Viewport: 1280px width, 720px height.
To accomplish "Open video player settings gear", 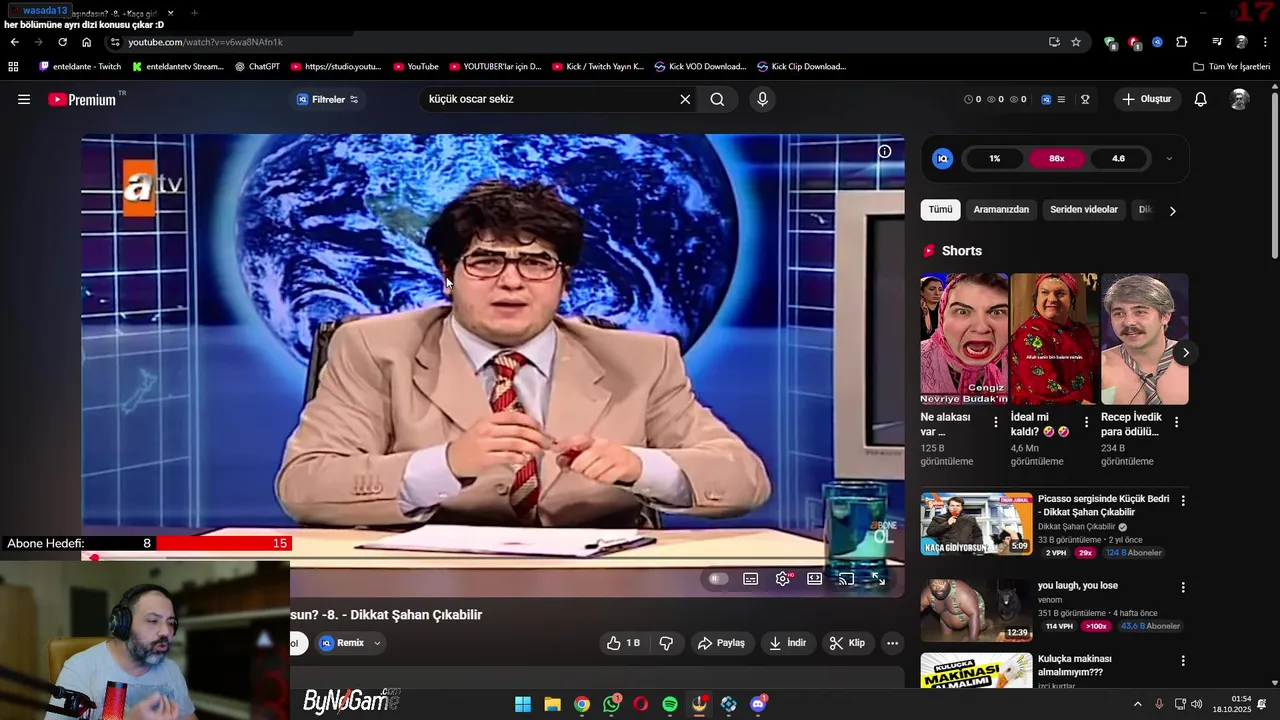I will [x=783, y=579].
